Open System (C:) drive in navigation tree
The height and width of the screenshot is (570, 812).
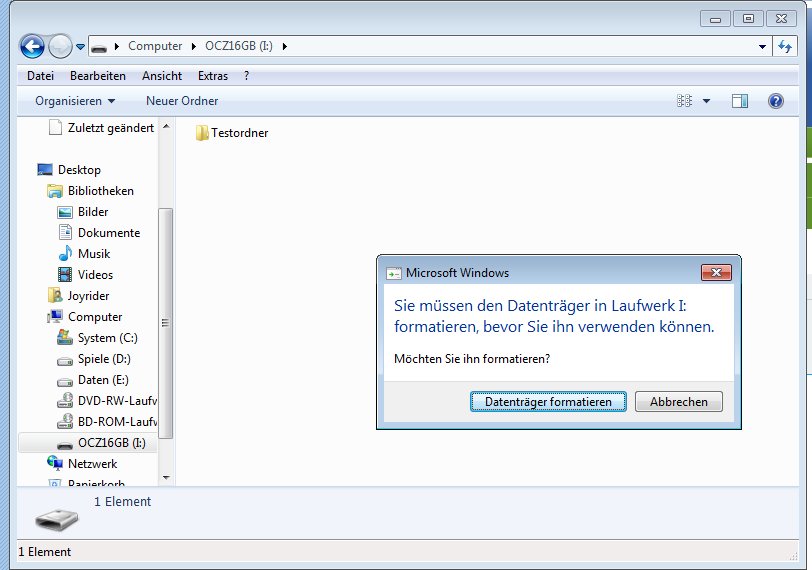107,338
